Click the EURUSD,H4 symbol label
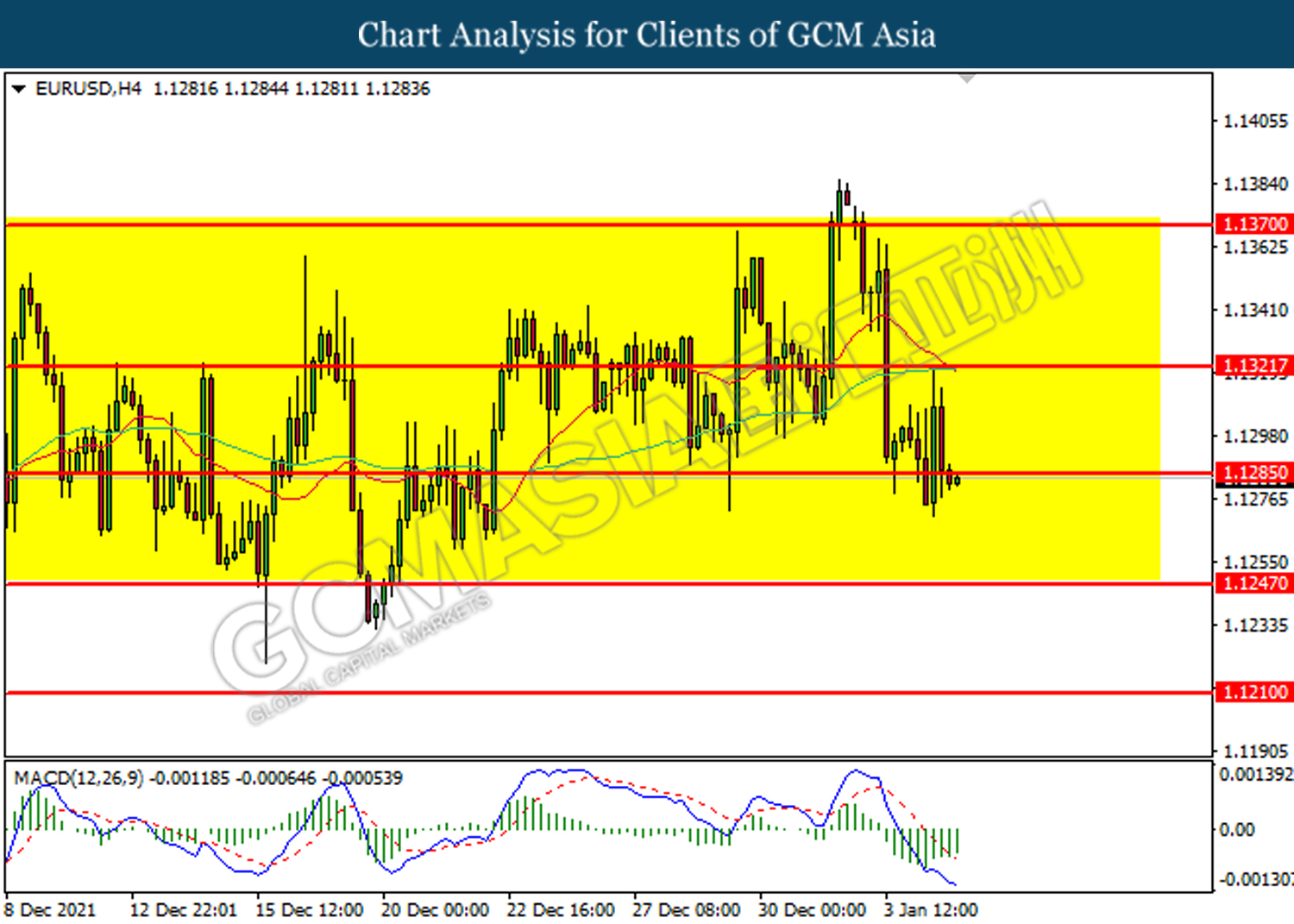 tap(88, 89)
